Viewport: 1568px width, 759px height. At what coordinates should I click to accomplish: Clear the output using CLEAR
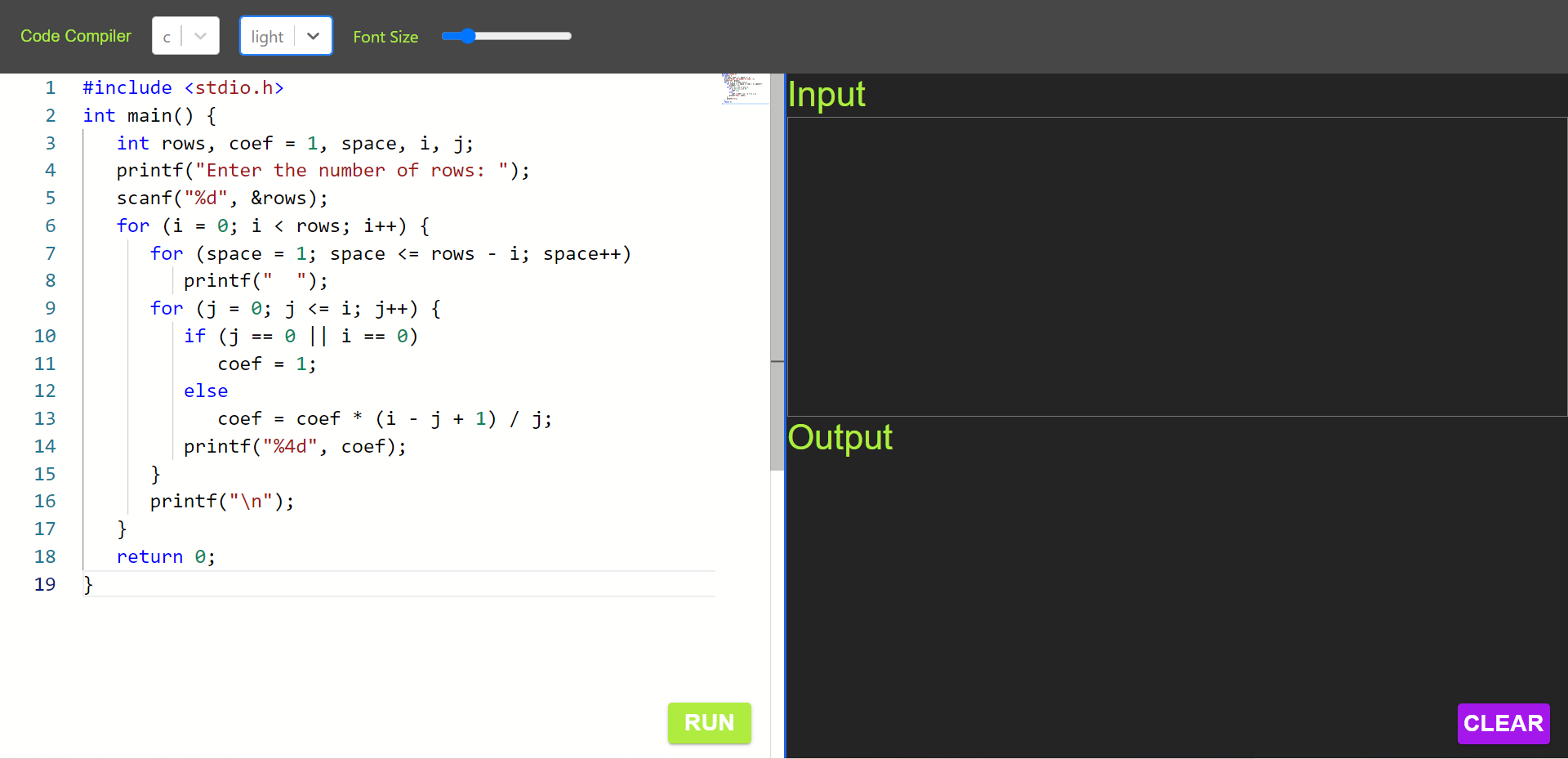1503,722
